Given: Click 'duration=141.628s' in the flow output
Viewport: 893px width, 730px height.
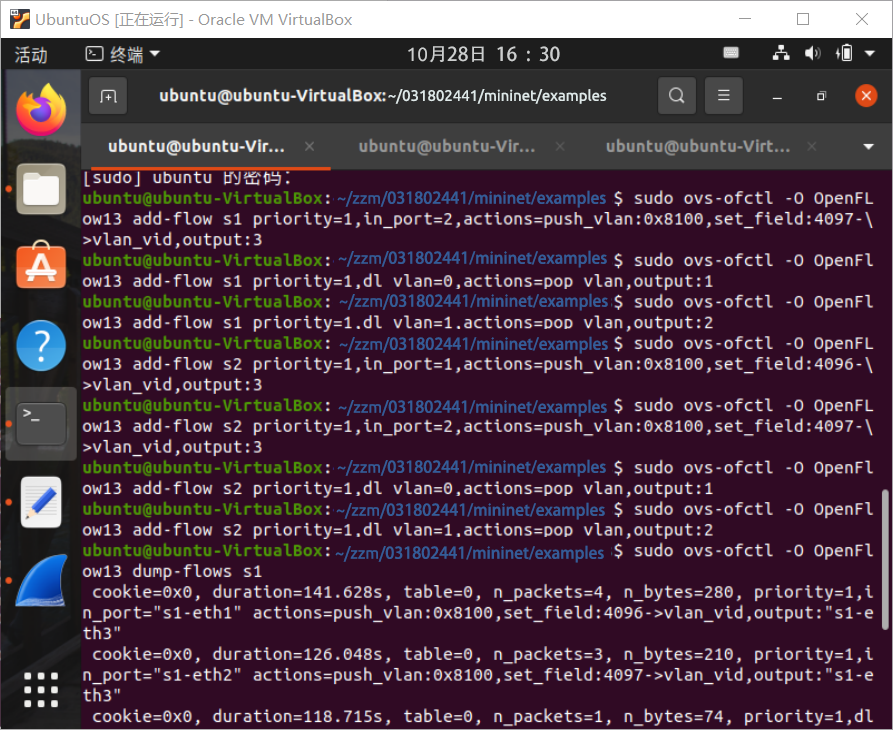Looking at the screenshot, I should pos(297,592).
